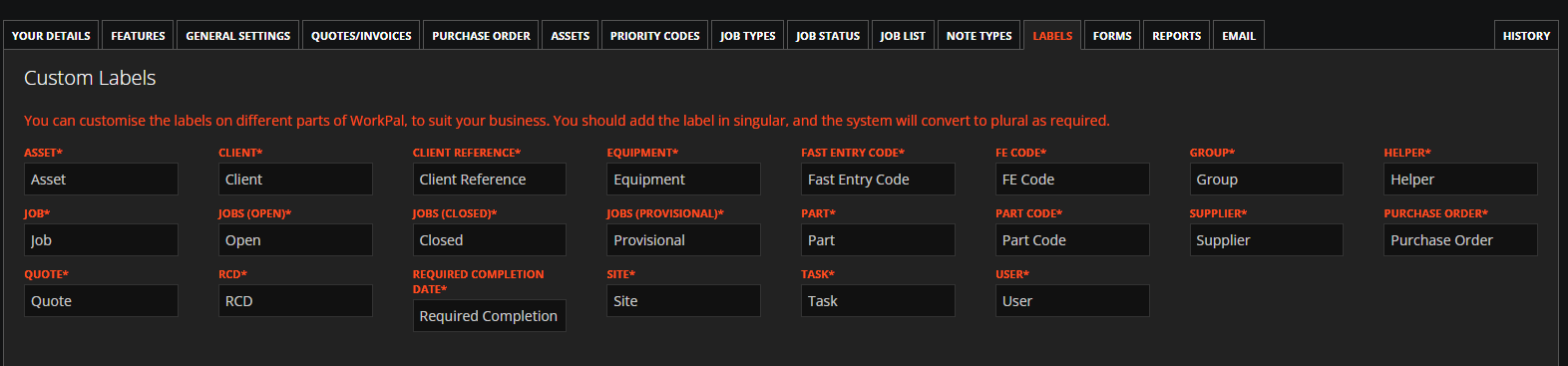Open the Email tab

[x=1239, y=35]
